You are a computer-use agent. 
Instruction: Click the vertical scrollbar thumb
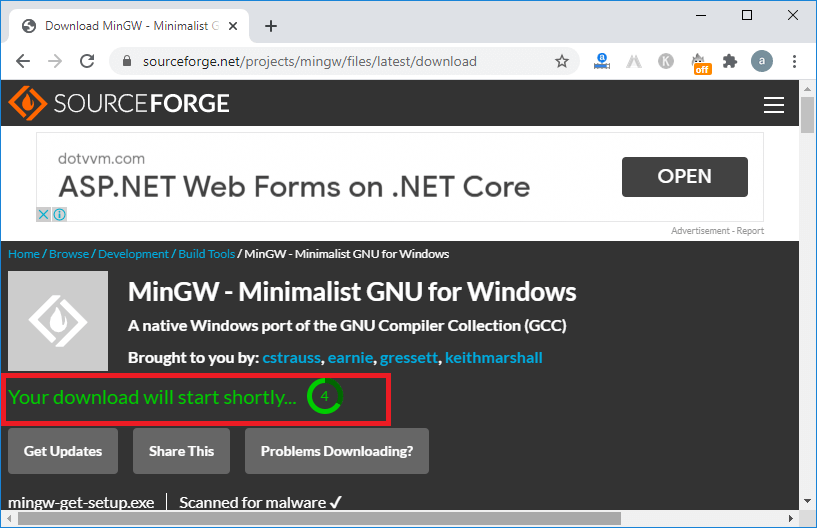(807, 115)
